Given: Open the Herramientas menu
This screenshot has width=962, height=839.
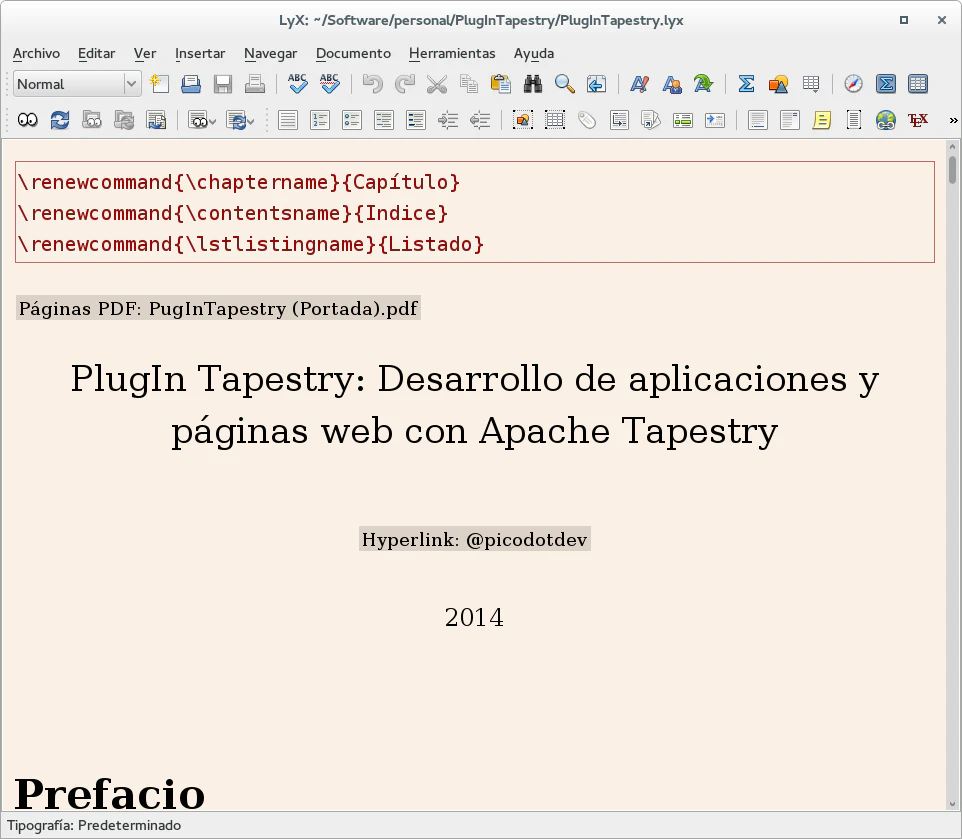Looking at the screenshot, I should pos(452,53).
